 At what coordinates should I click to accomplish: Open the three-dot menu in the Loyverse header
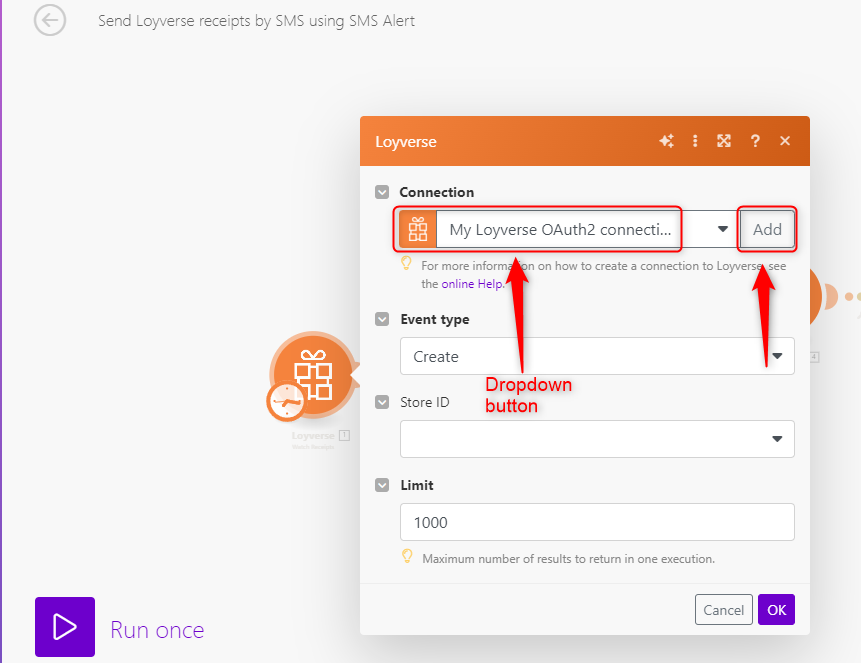point(695,141)
